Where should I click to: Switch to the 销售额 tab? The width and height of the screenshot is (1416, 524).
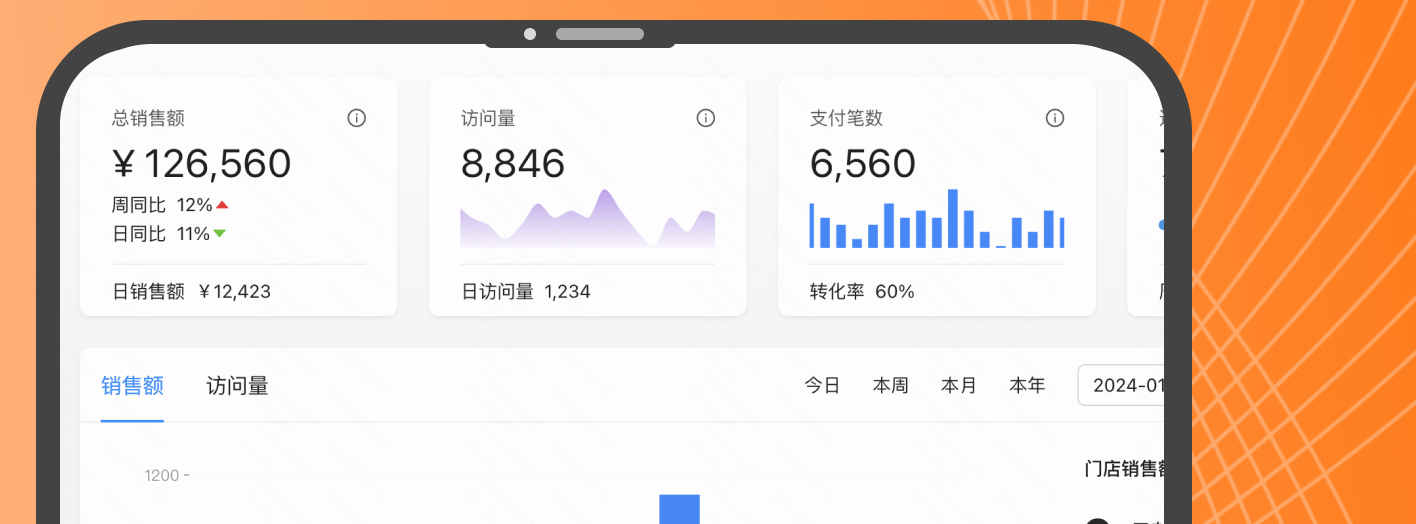coord(132,386)
